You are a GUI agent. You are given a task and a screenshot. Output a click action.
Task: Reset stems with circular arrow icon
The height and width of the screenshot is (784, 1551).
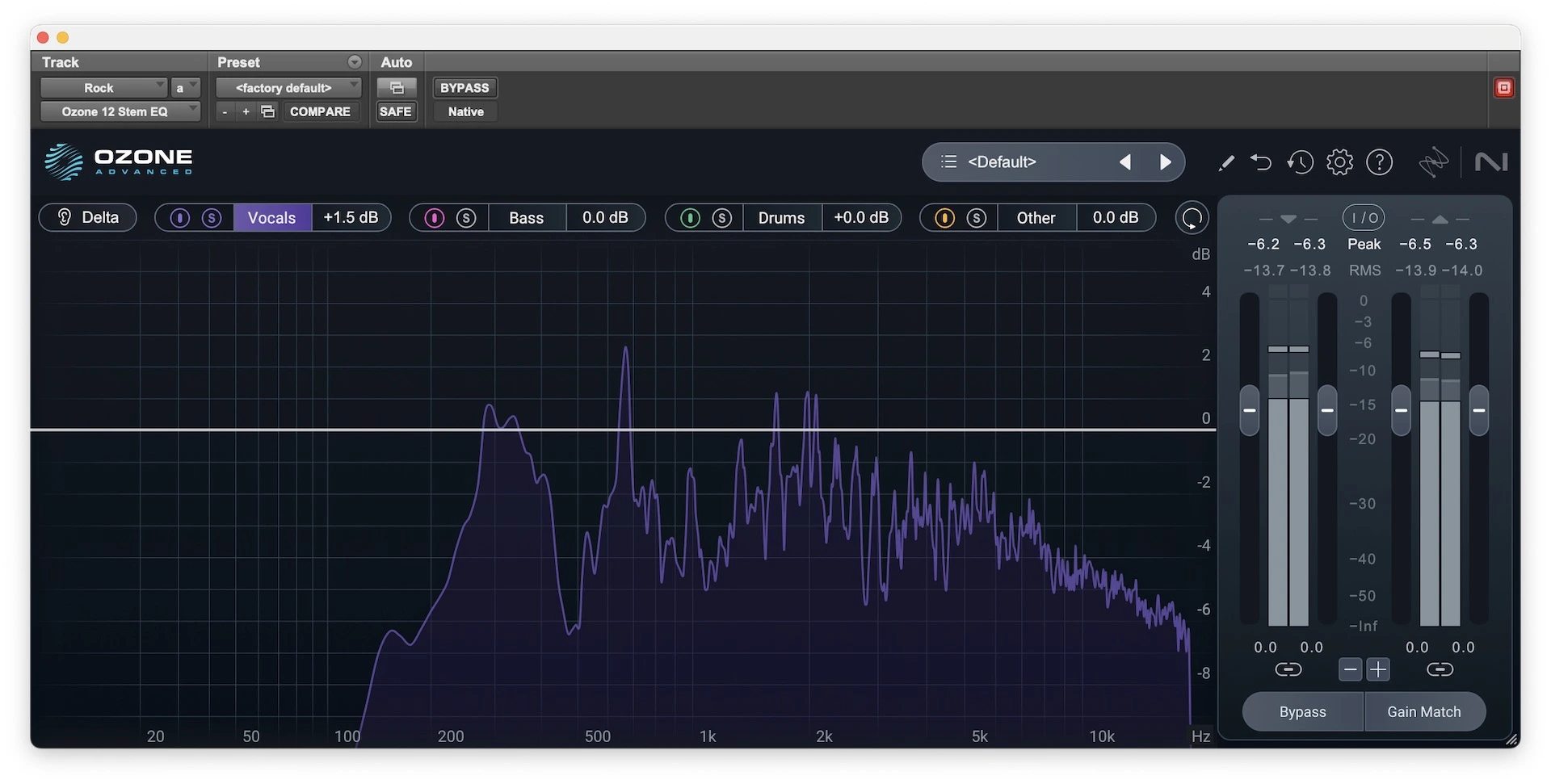coord(1192,218)
